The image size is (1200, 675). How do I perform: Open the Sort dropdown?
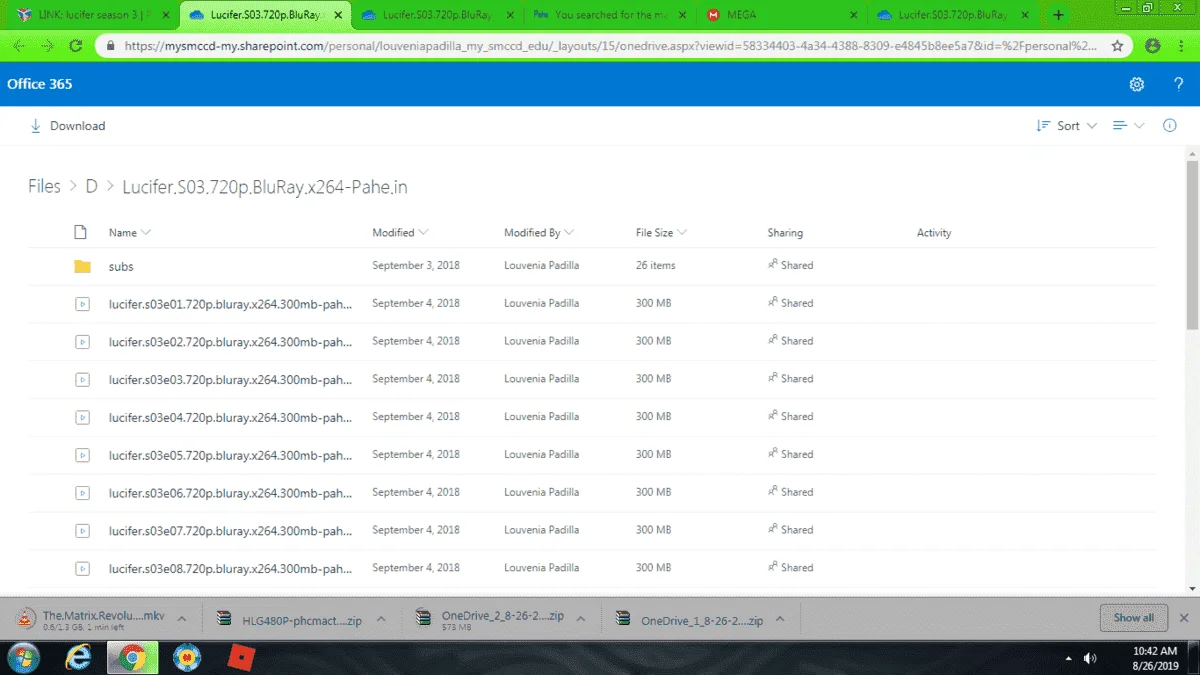pos(1067,126)
